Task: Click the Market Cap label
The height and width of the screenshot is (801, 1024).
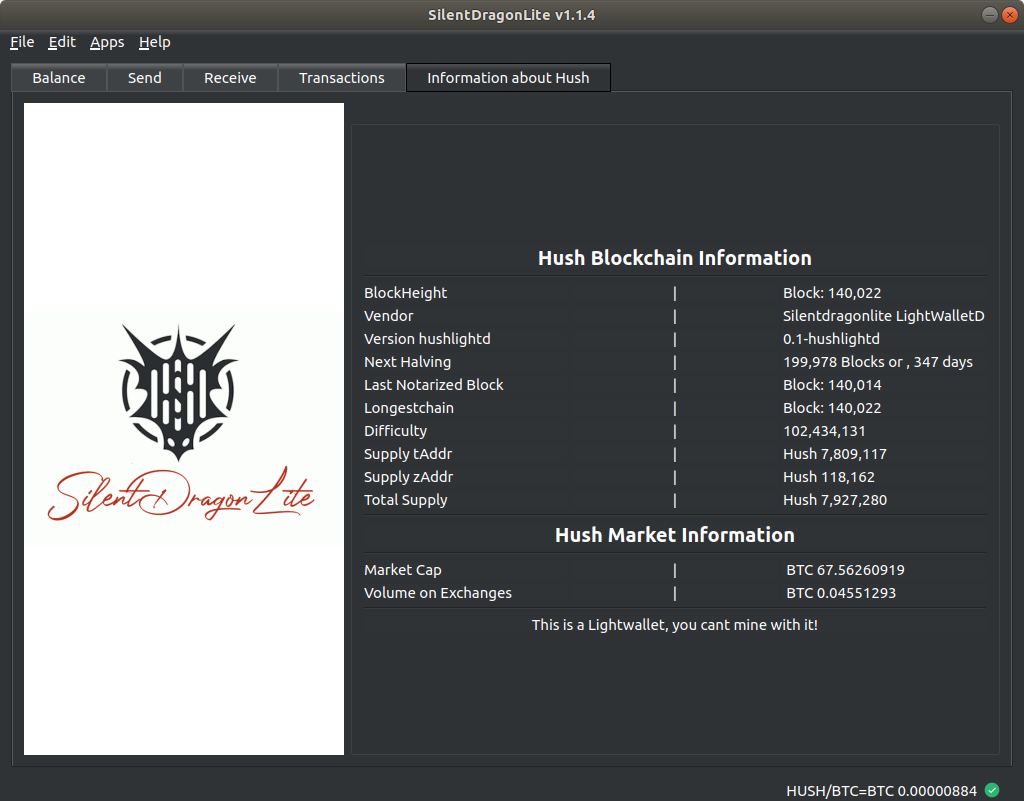Action: click(x=402, y=570)
